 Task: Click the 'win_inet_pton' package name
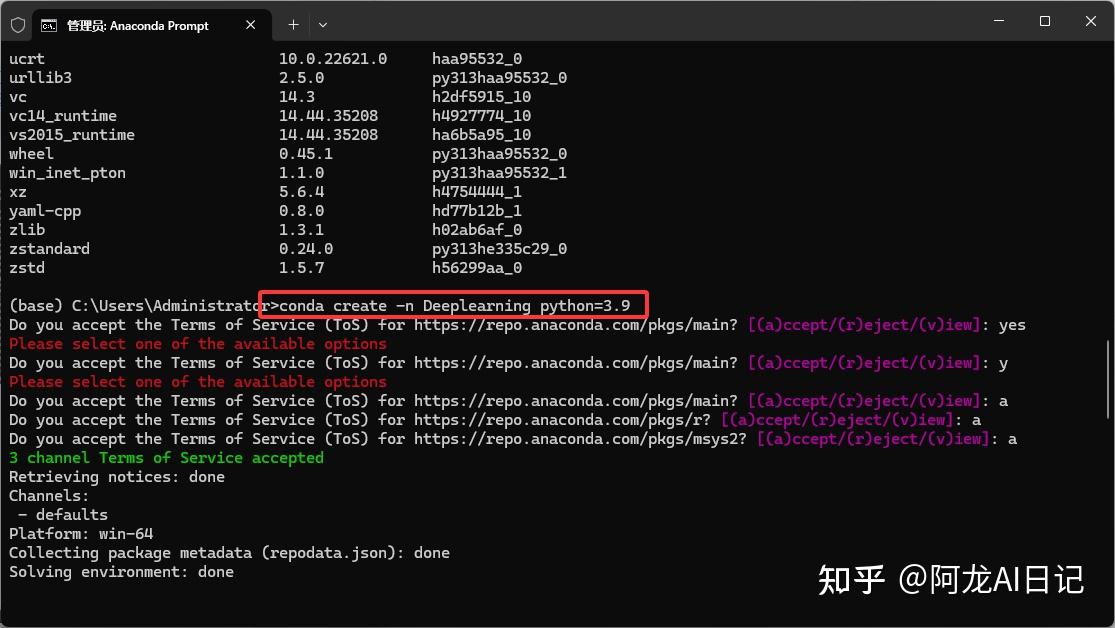point(68,173)
